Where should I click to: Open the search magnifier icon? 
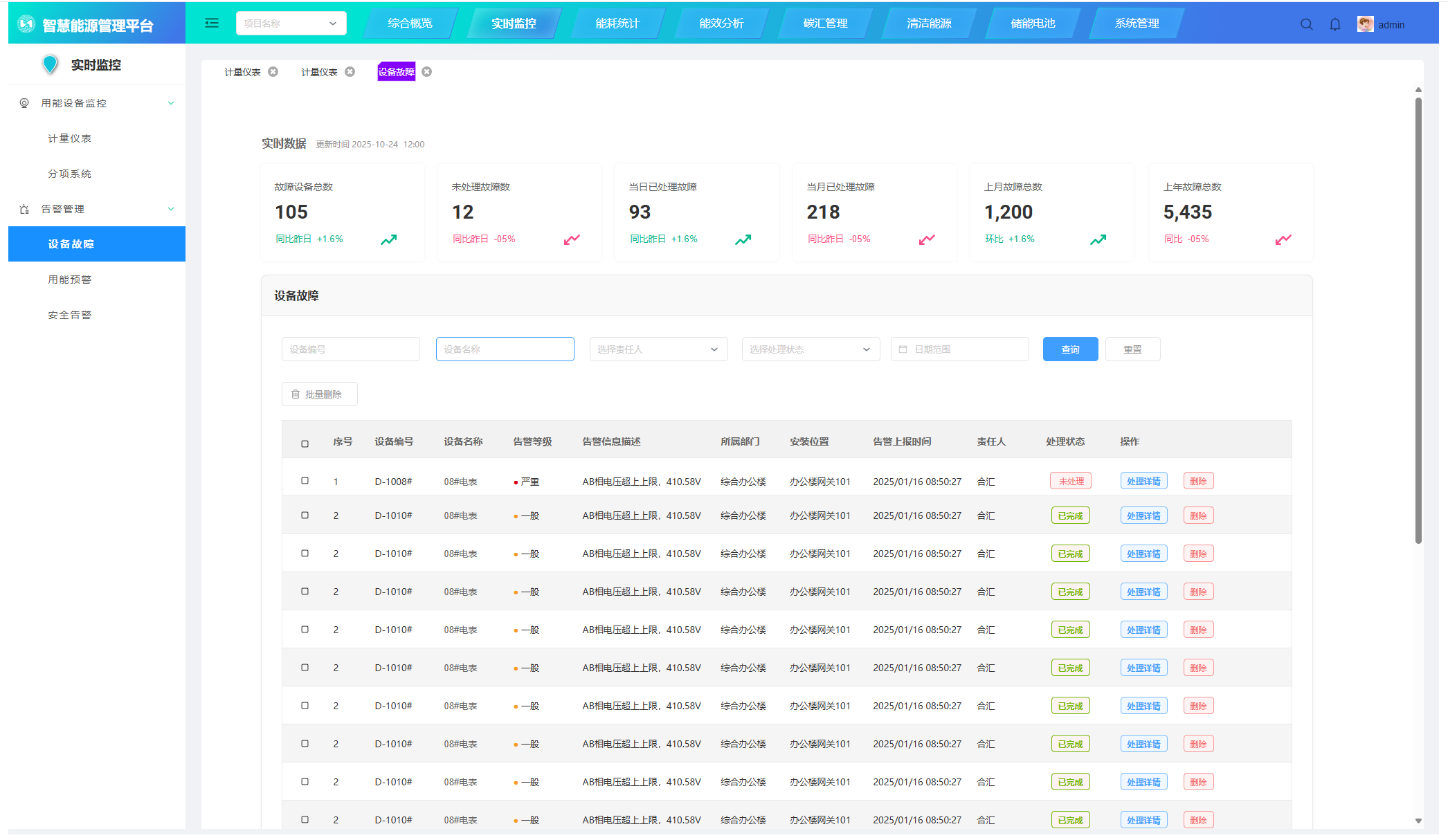pyautogui.click(x=1306, y=25)
